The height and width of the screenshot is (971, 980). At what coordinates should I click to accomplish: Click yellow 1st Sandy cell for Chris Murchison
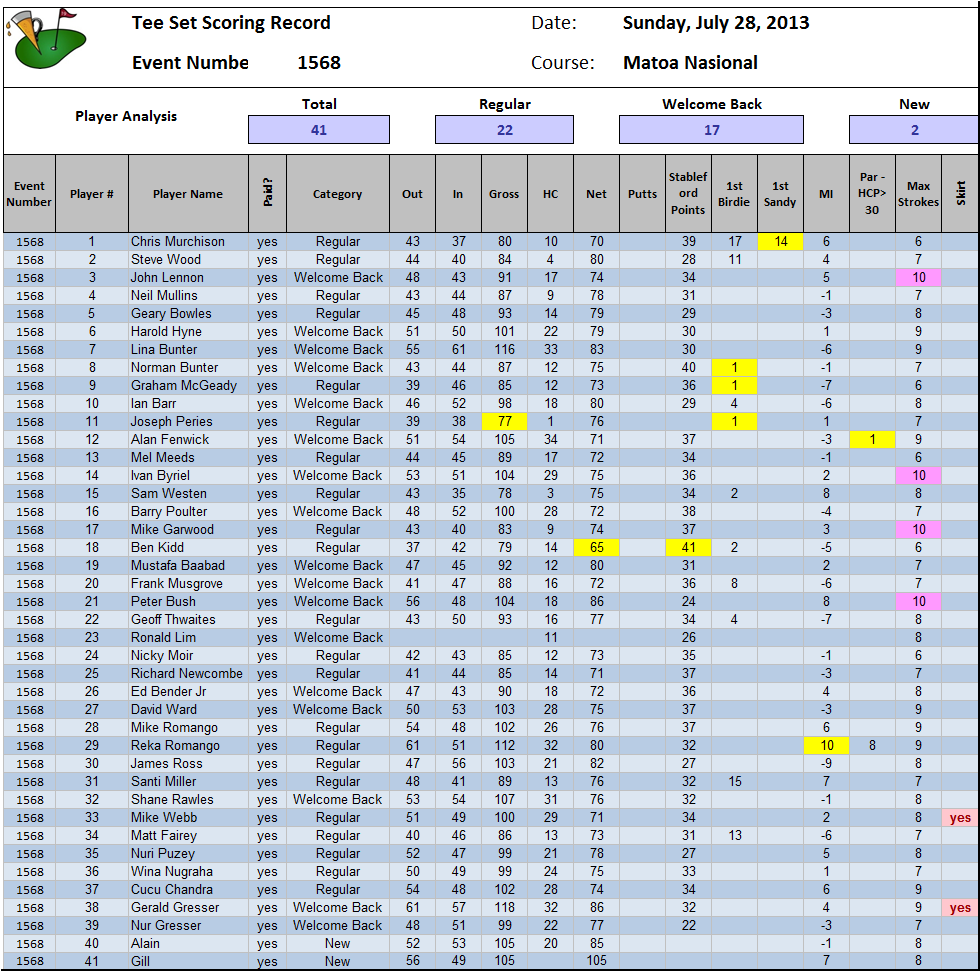click(x=780, y=242)
